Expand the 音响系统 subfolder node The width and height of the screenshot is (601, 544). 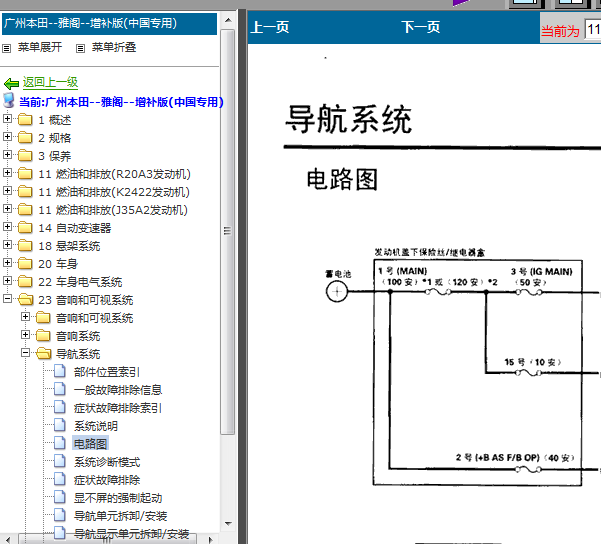tap(25, 335)
